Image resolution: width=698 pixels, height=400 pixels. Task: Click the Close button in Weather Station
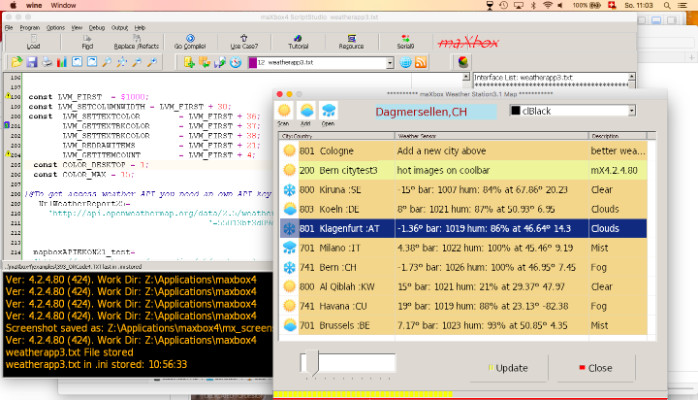coord(596,368)
